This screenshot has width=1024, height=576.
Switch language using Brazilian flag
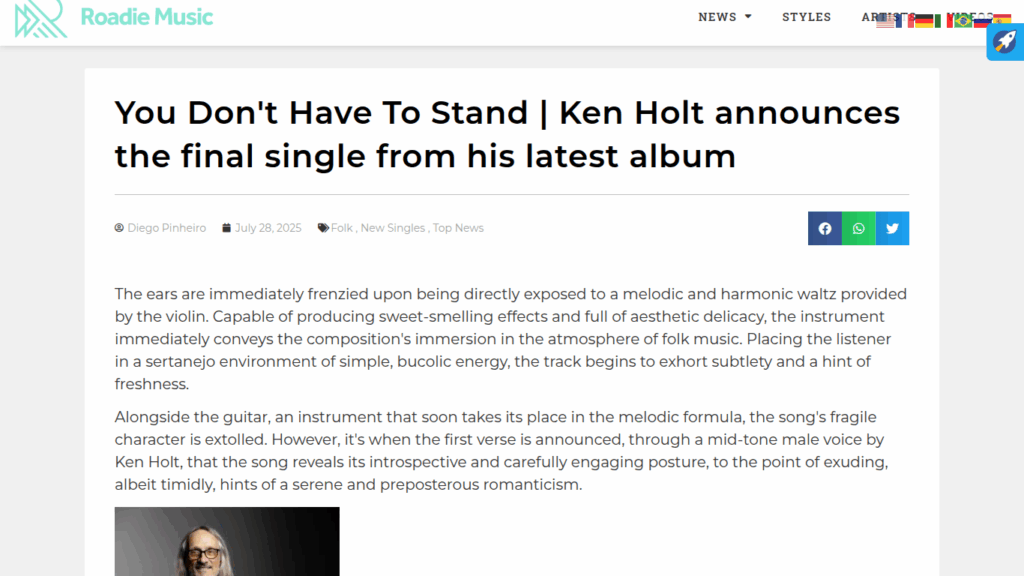pos(963,20)
